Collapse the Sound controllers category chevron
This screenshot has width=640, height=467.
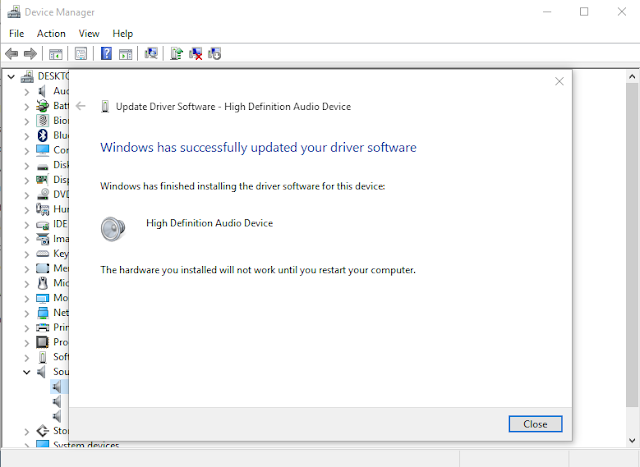[27, 372]
